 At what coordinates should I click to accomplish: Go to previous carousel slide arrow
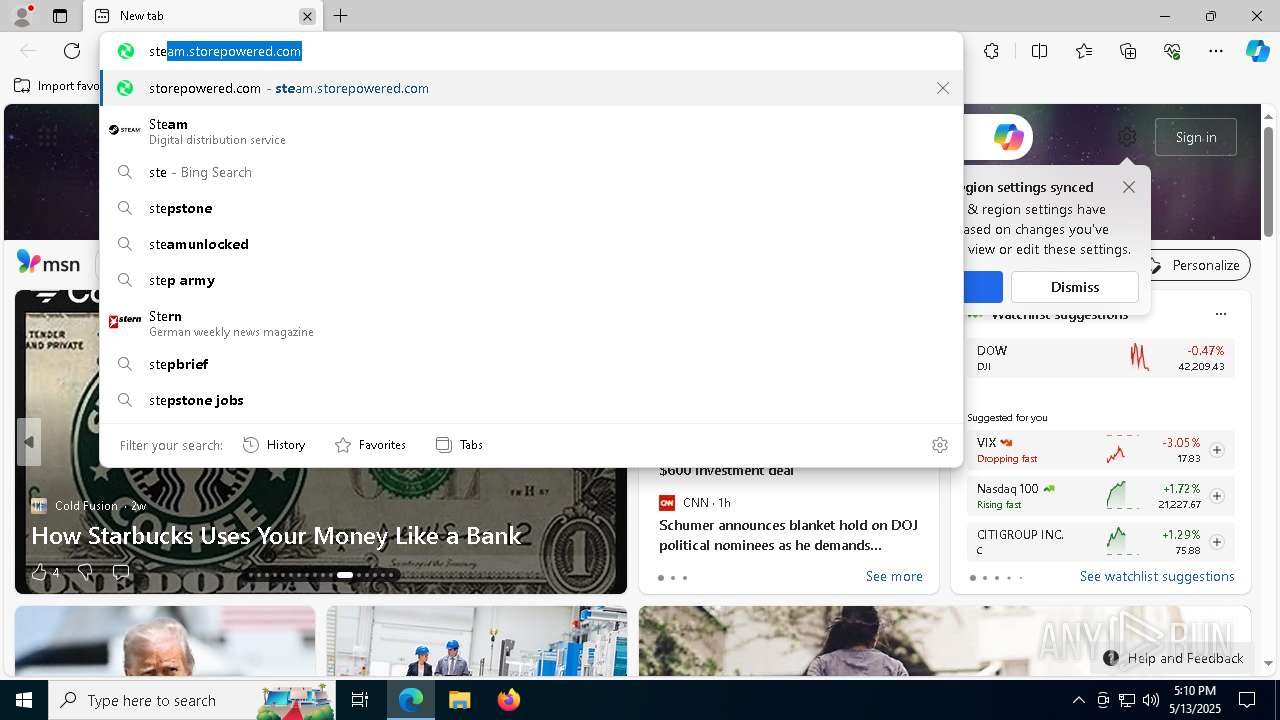click(29, 442)
